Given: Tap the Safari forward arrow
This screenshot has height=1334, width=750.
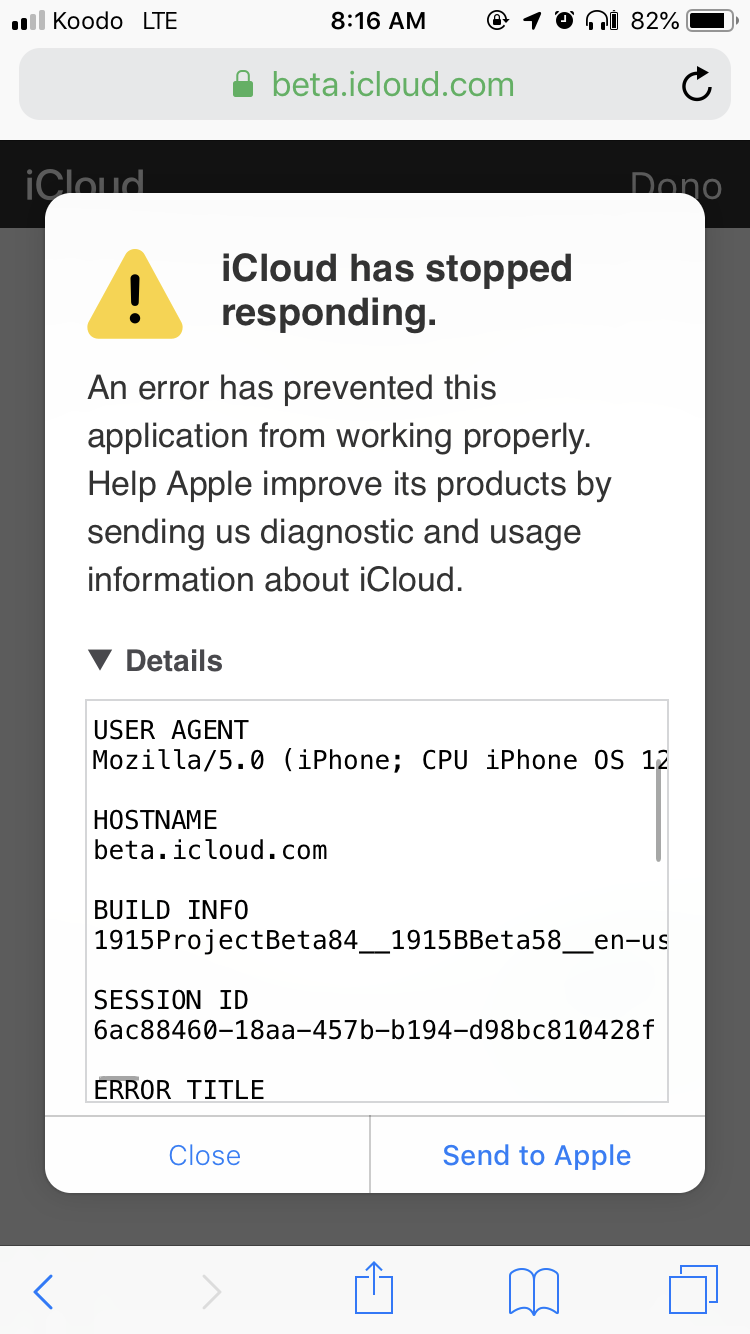Looking at the screenshot, I should [211, 1291].
